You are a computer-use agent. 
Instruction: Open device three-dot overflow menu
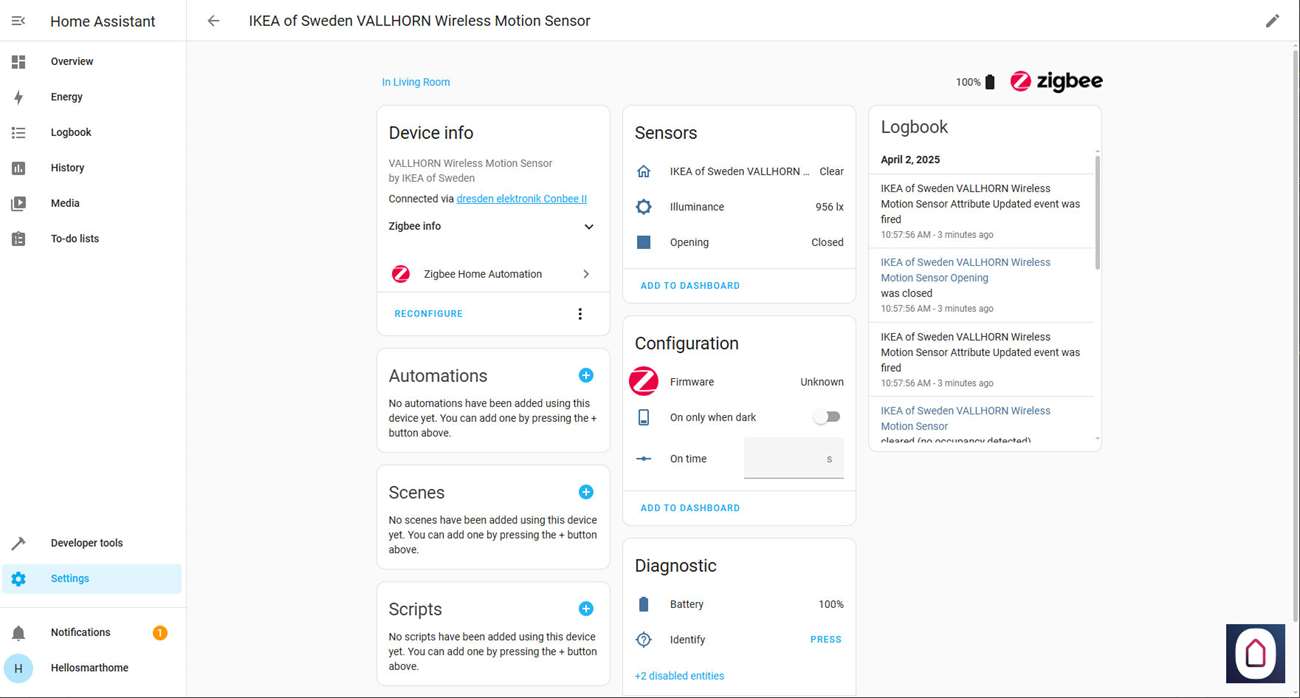point(580,314)
